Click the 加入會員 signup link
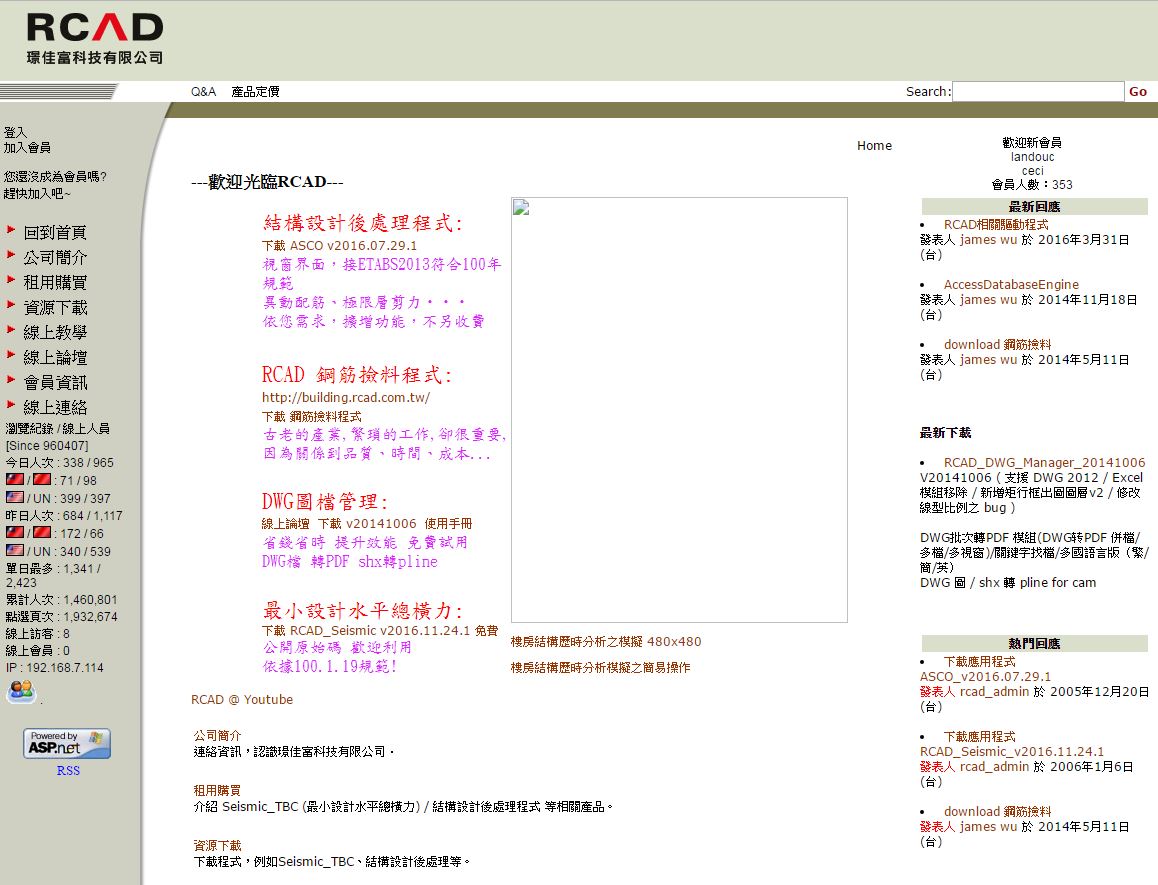This screenshot has height=885, width=1158. pos(28,145)
